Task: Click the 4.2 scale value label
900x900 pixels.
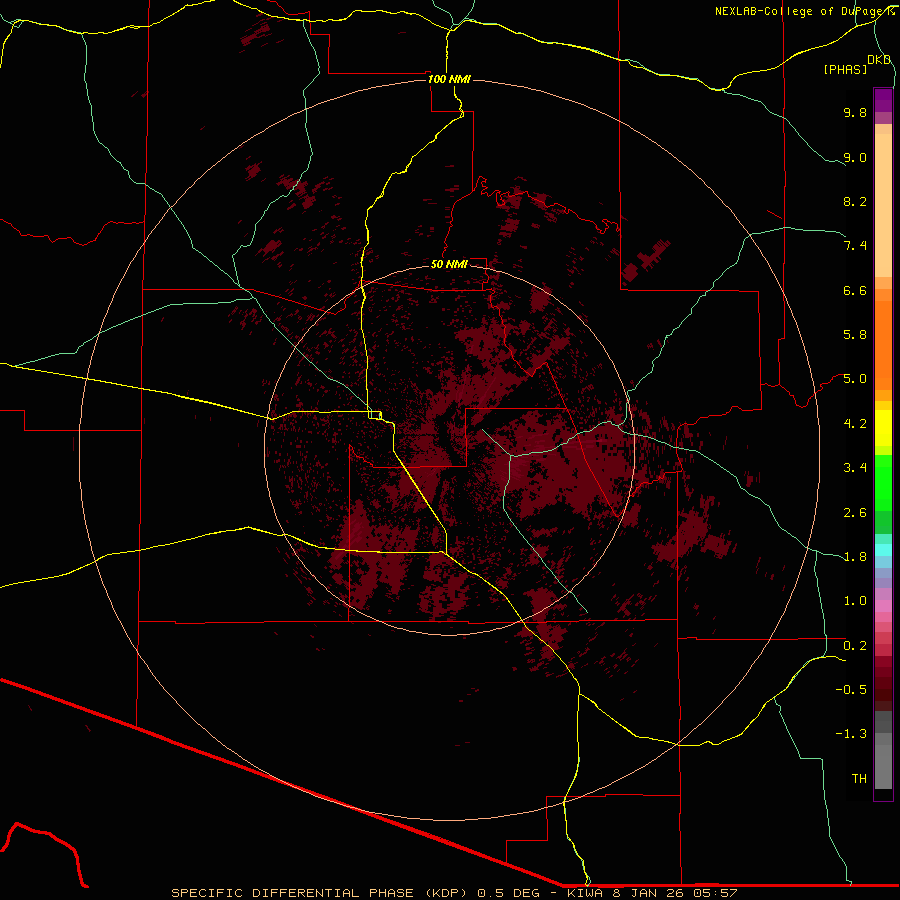Action: 855,424
